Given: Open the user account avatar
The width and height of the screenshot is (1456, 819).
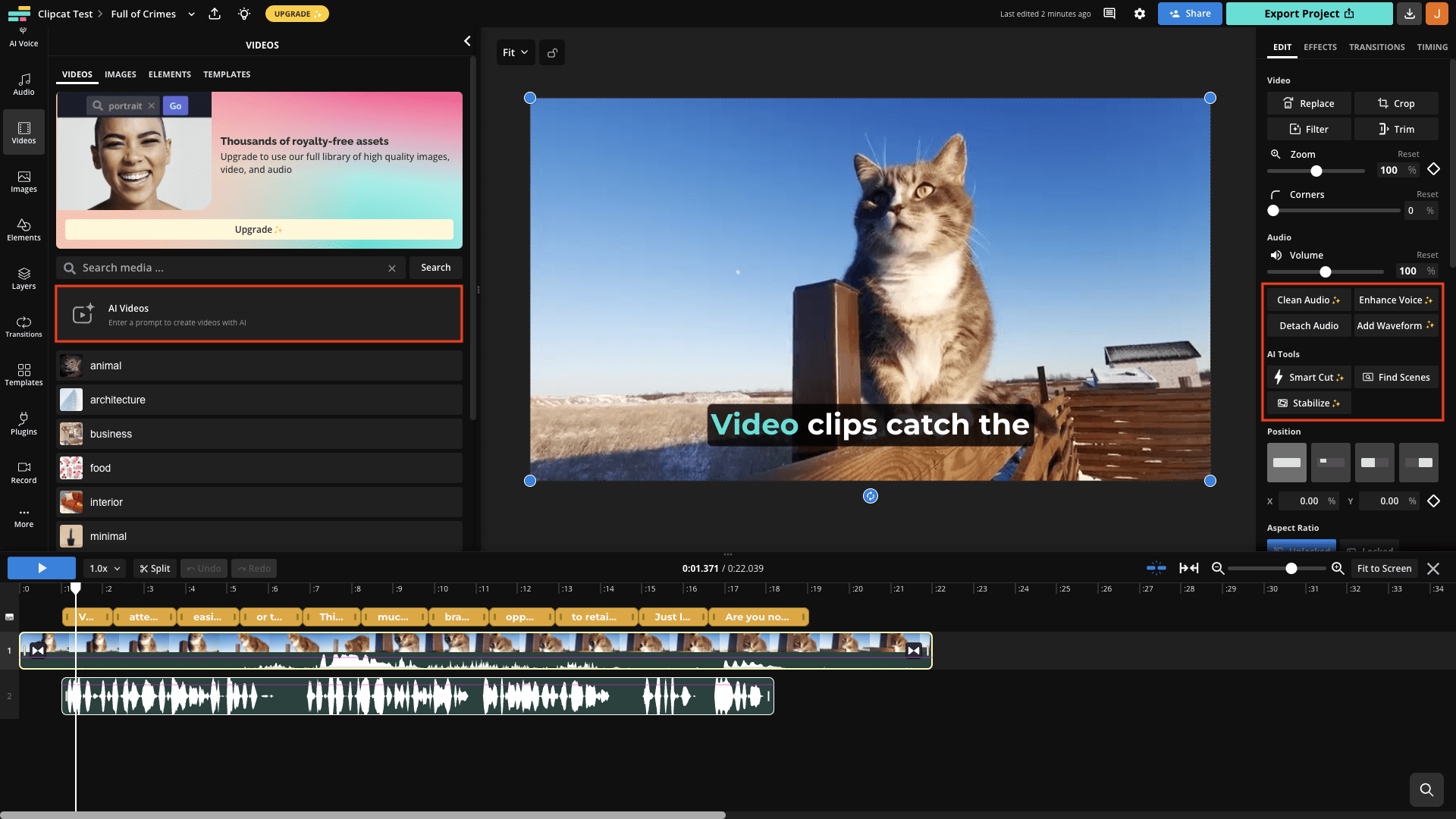Looking at the screenshot, I should click(x=1436, y=14).
